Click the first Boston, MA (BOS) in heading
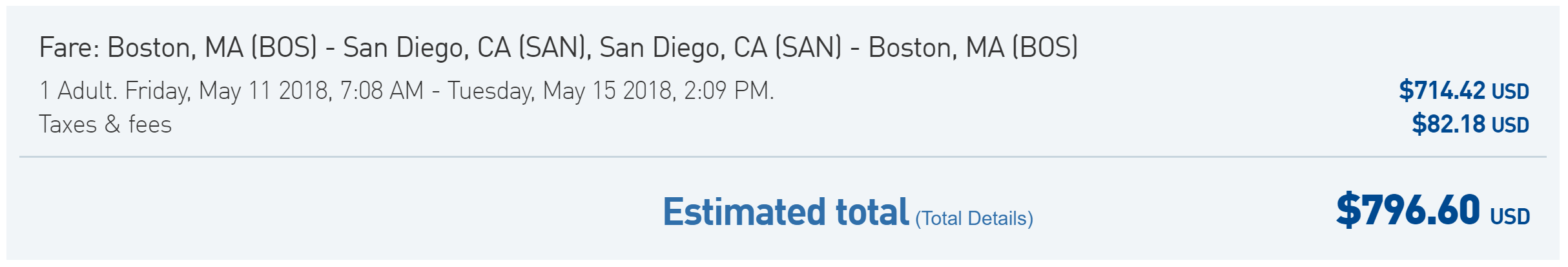Screen dimensions: 1568x267 212,48
